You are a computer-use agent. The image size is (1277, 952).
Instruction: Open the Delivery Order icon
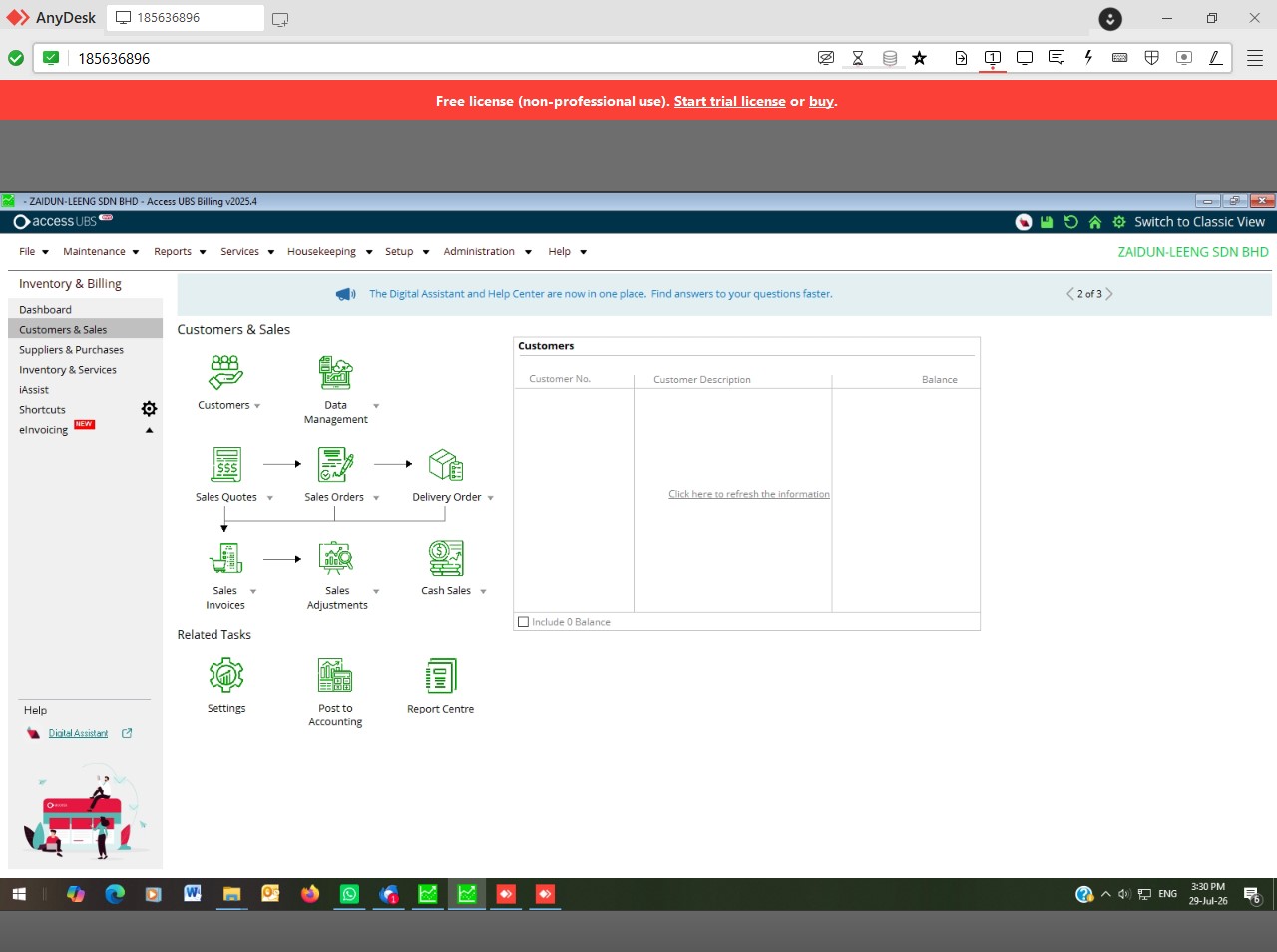coord(445,465)
